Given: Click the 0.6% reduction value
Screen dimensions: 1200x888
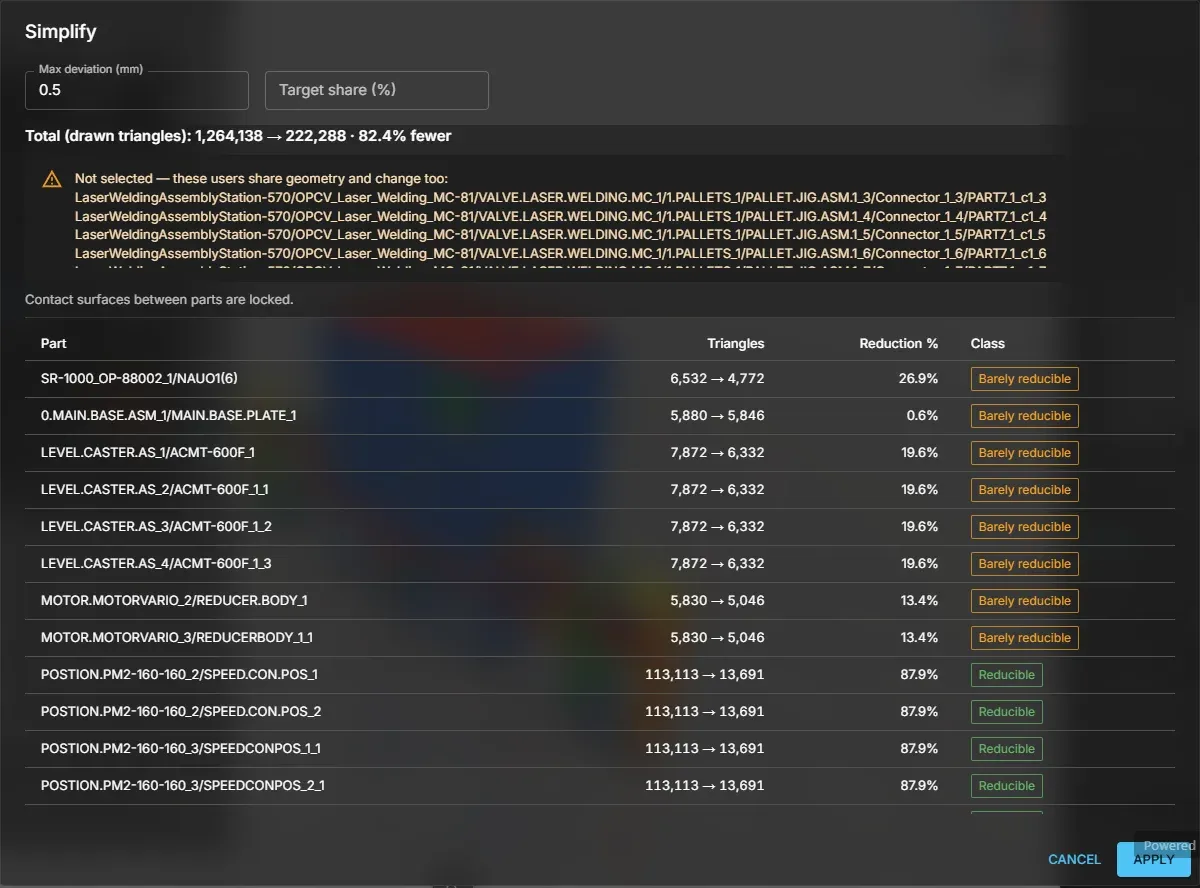Looking at the screenshot, I should coord(922,416).
